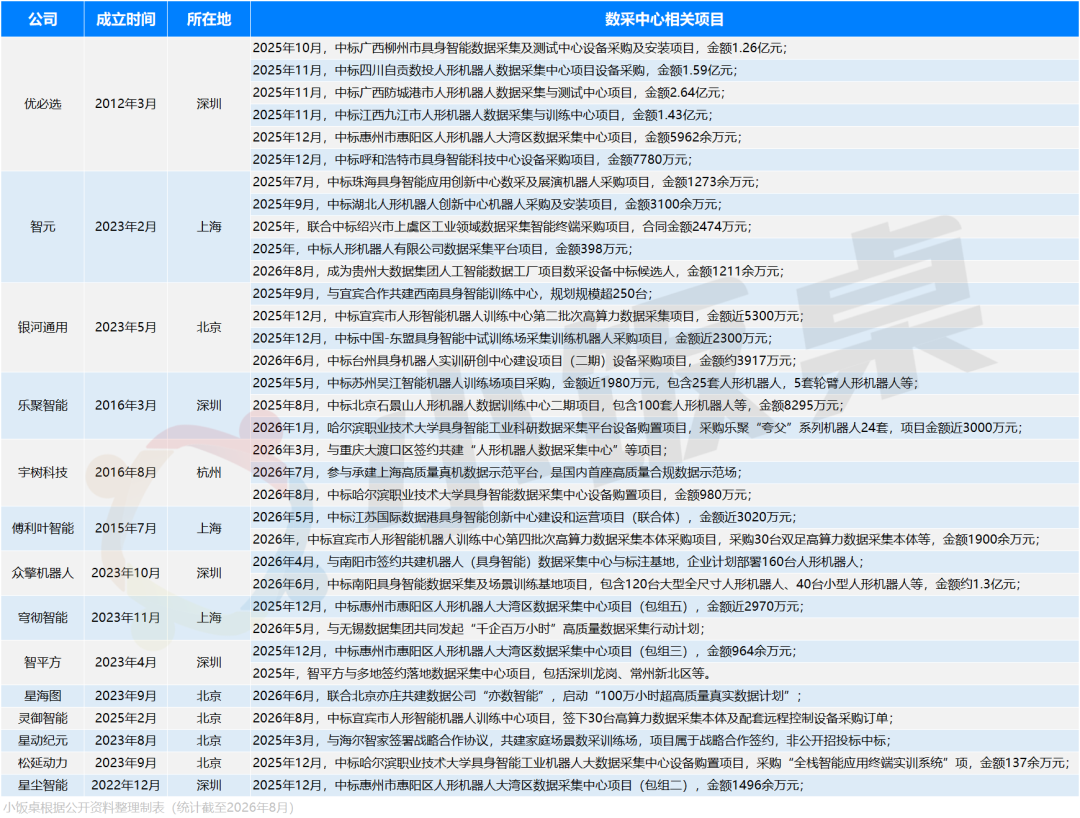Select the 松延动力 company cell

pos(43,763)
